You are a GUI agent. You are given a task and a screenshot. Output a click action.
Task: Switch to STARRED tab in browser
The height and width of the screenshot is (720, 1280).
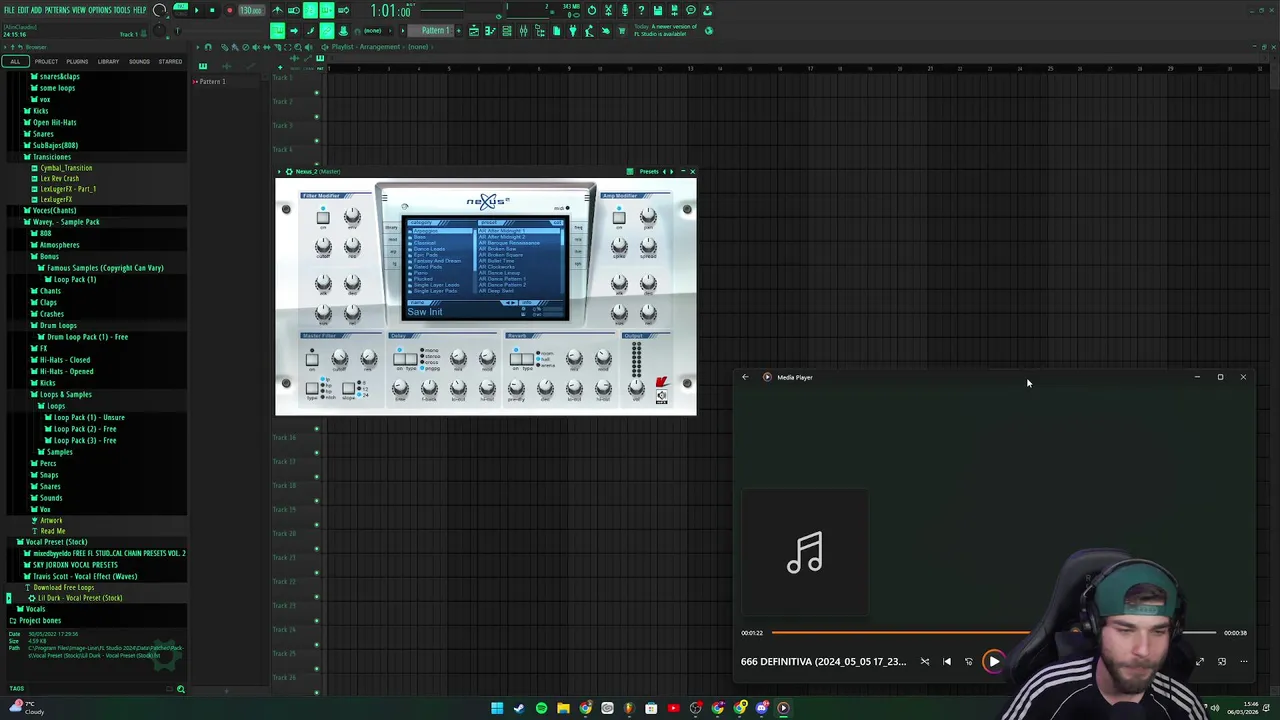[170, 62]
